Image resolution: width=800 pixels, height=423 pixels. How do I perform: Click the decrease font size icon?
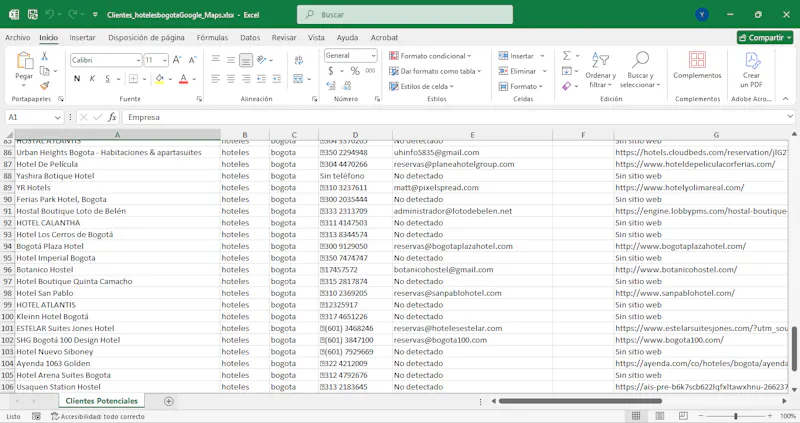192,60
